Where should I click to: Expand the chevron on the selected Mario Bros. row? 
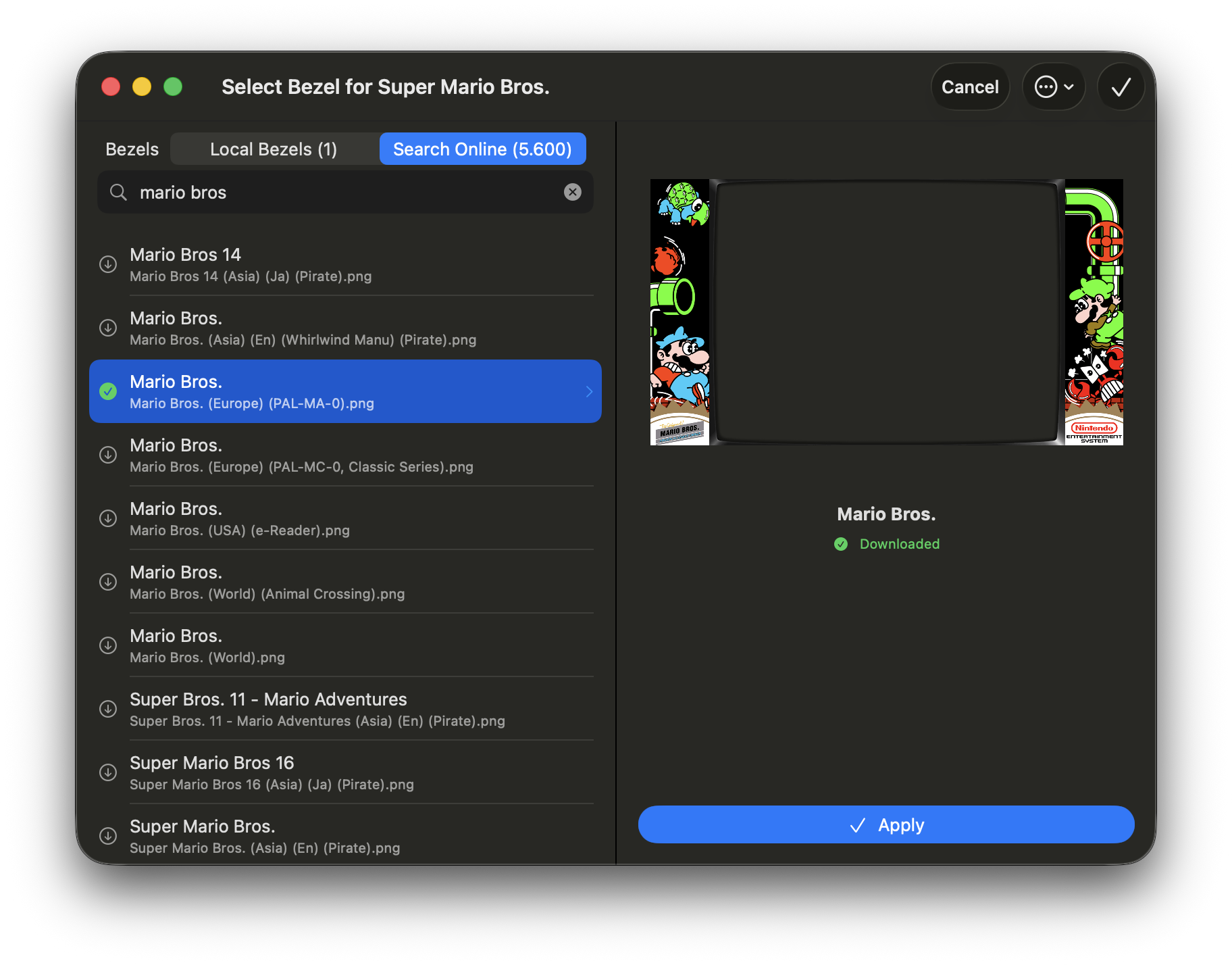pyautogui.click(x=589, y=391)
